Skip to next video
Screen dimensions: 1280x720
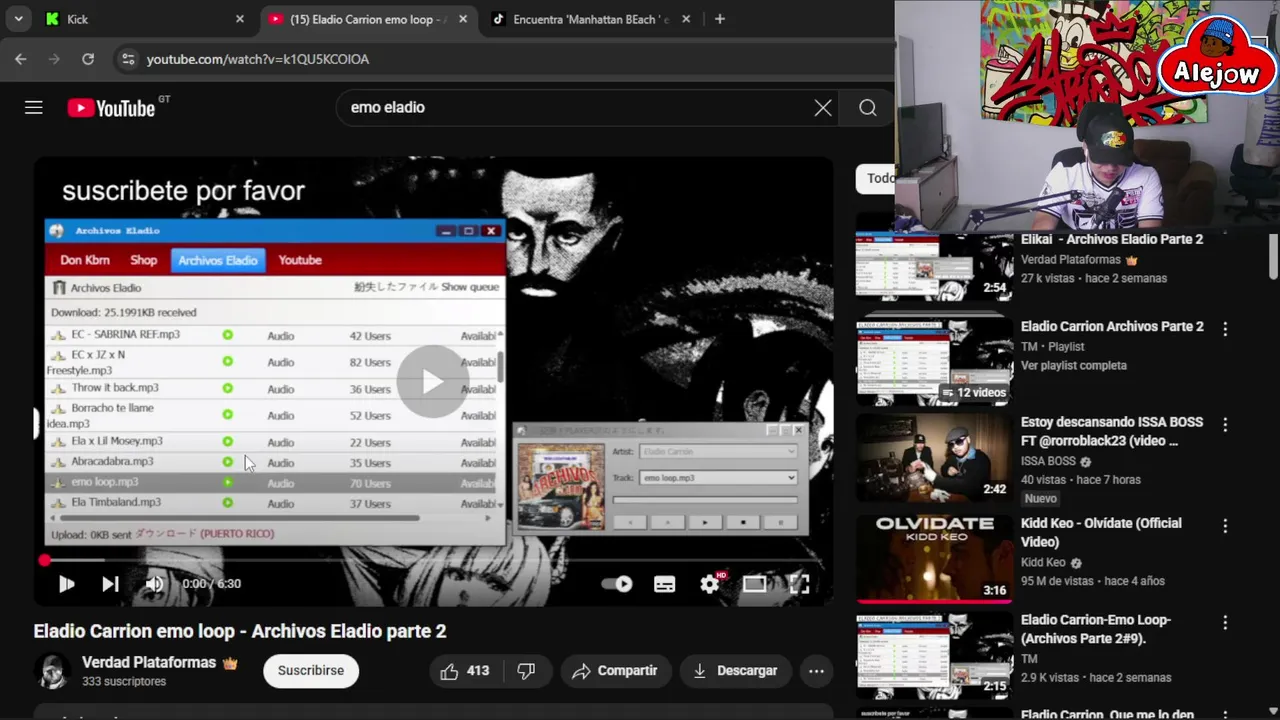point(110,584)
